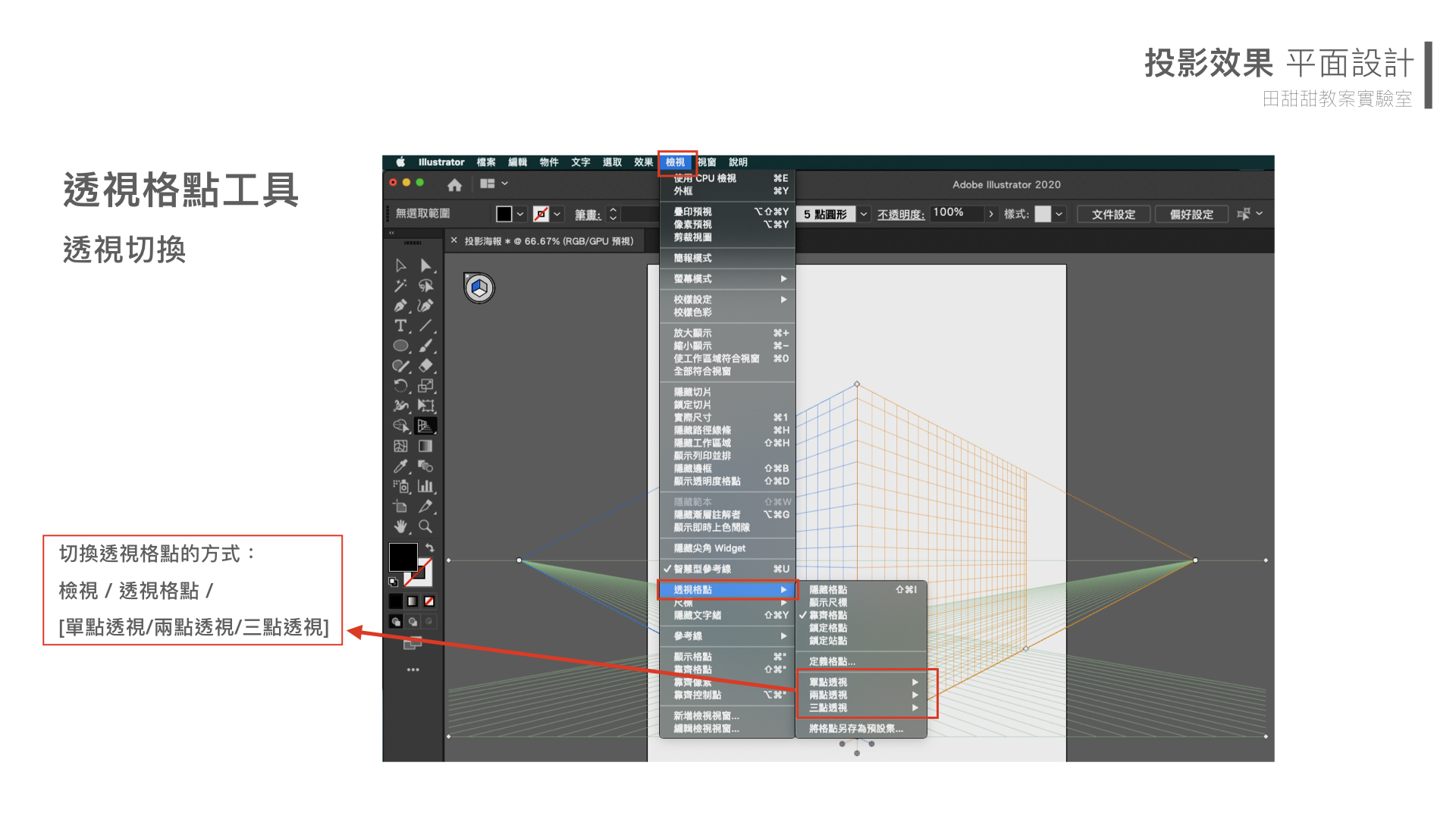Click the black fill color swatch
1456x819 pixels.
[403, 557]
